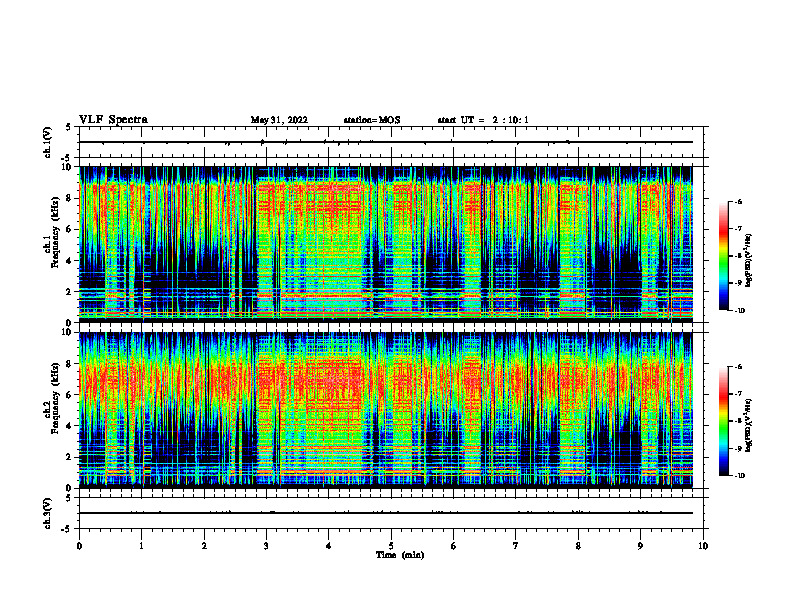Click the ch.1 voltage waveform trace
Viewport: 792px width, 612px height.
coord(386,142)
